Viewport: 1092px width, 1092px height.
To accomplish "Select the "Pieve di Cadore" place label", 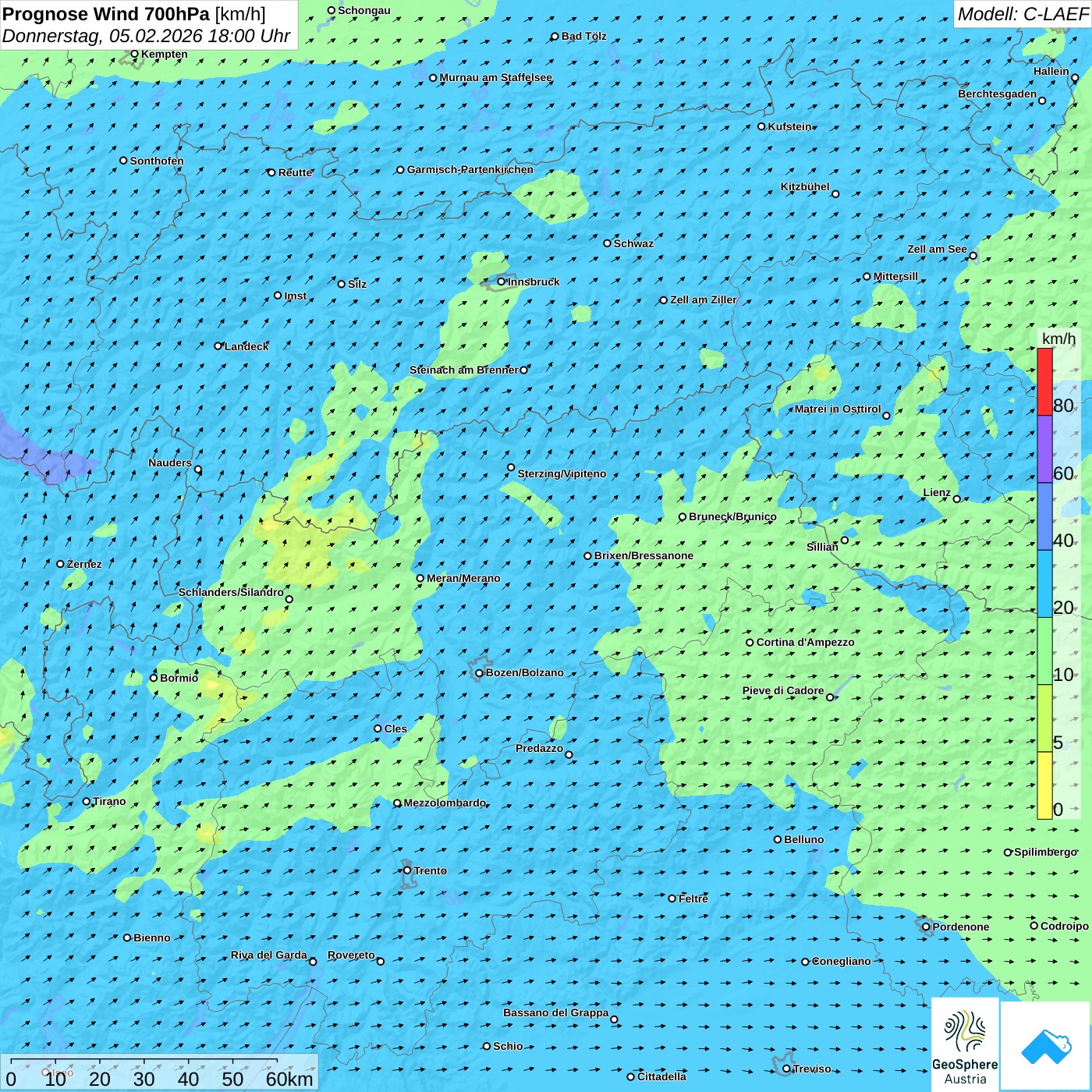I will (x=783, y=690).
